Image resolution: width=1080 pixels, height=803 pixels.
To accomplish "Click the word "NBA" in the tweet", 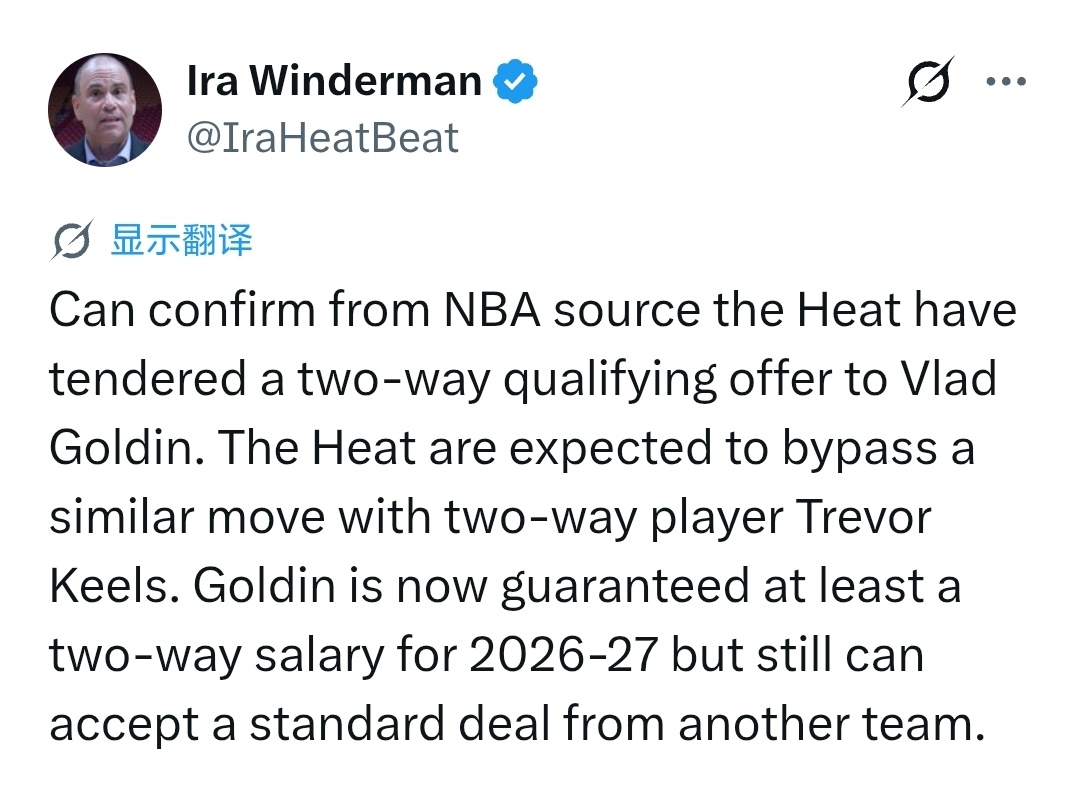I will [x=492, y=310].
